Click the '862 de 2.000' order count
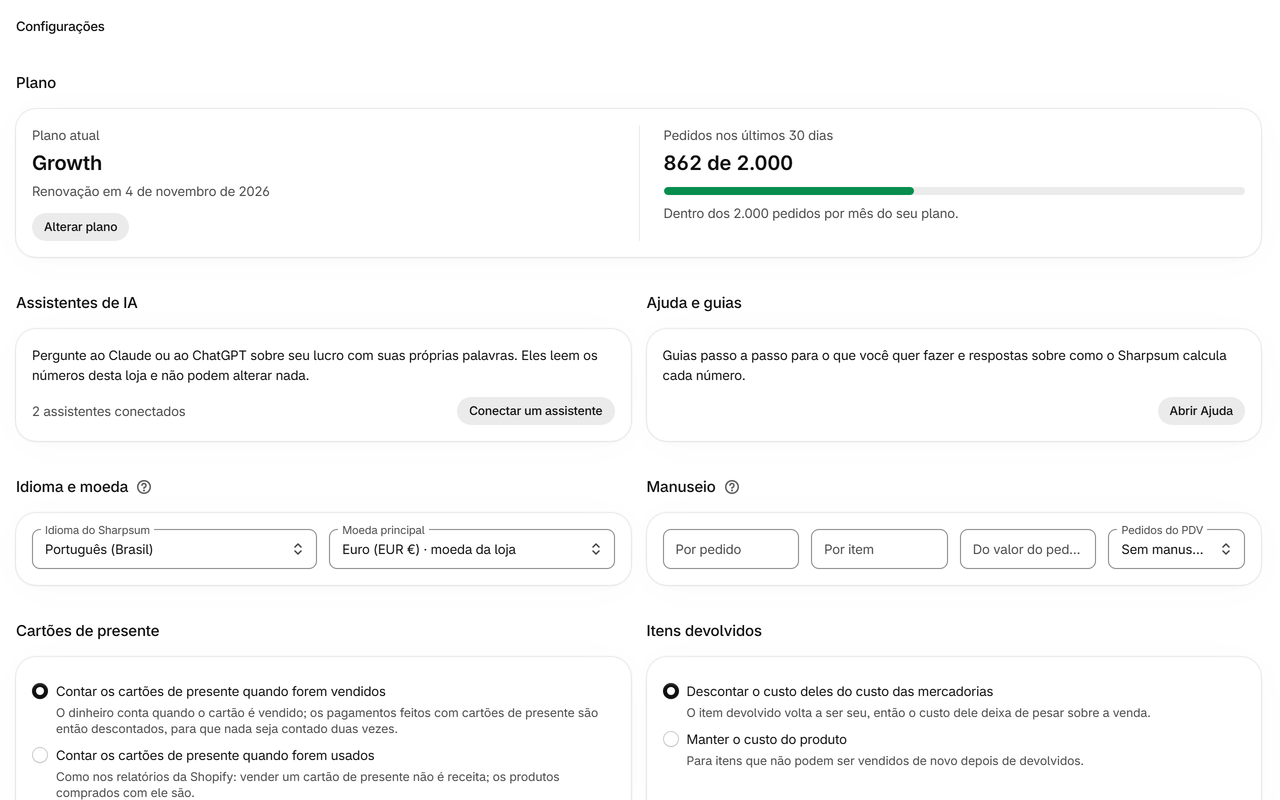Viewport: 1280px width, 800px height. coord(728,163)
